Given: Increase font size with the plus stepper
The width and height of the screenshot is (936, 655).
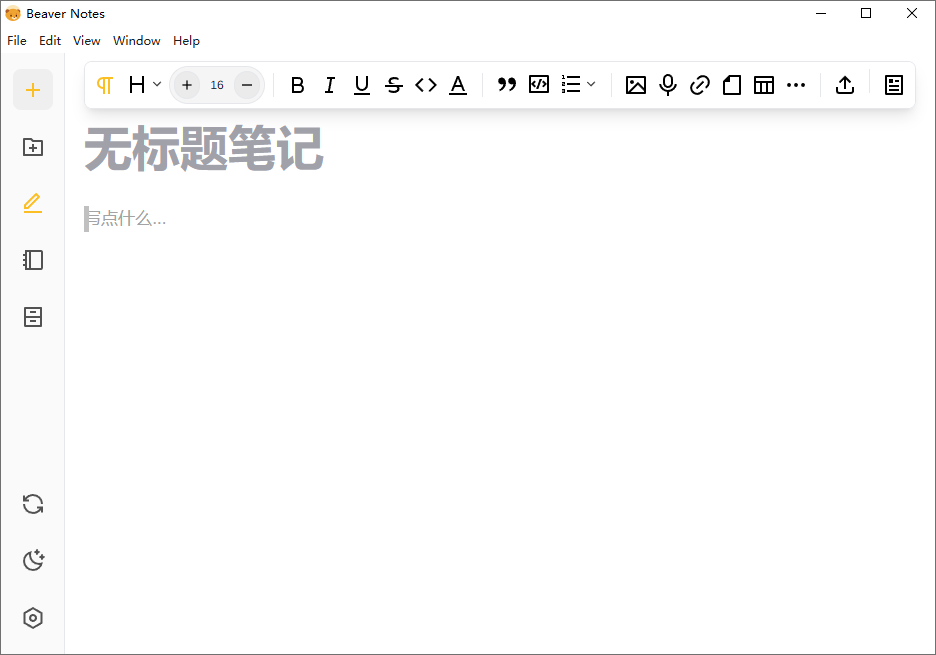Looking at the screenshot, I should pos(187,85).
